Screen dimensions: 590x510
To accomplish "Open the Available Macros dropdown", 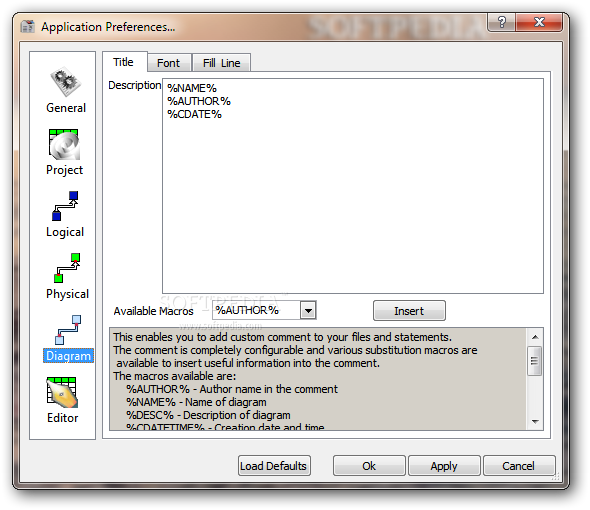I will (x=308, y=311).
